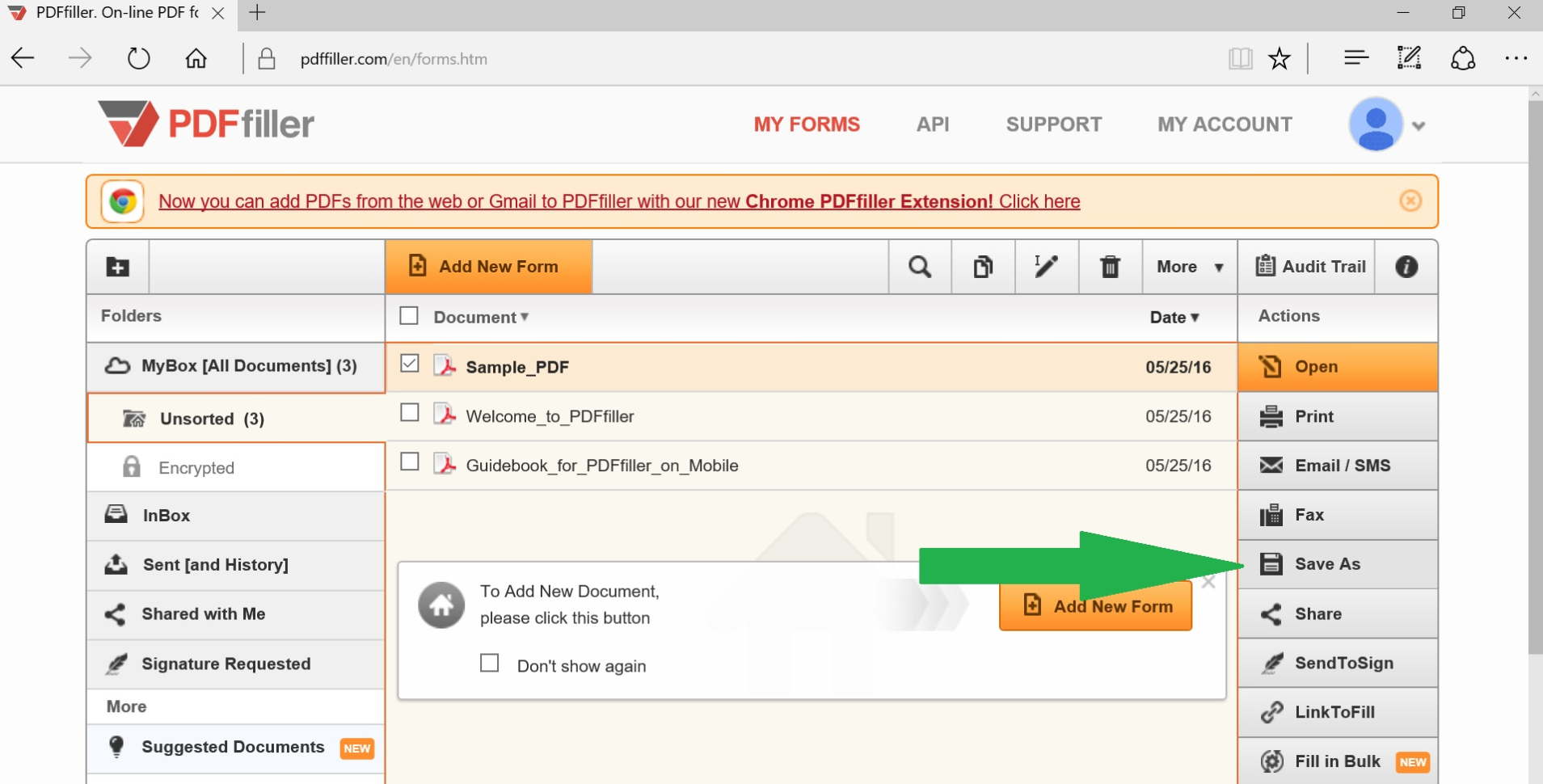Select the SendToSign action
The width and height of the screenshot is (1543, 784).
tap(1272, 663)
